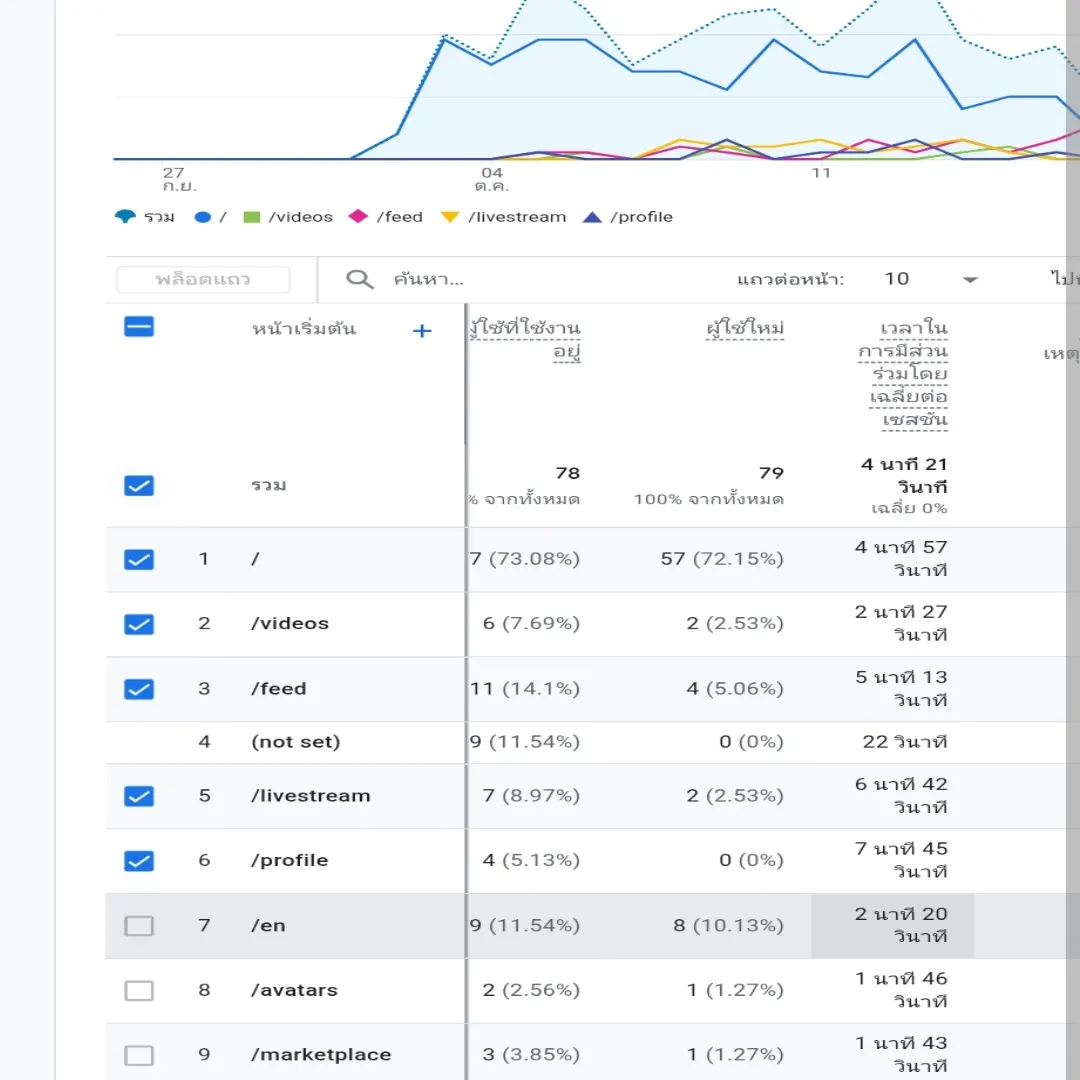Uncheck the /videos row checkbox

click(x=139, y=624)
